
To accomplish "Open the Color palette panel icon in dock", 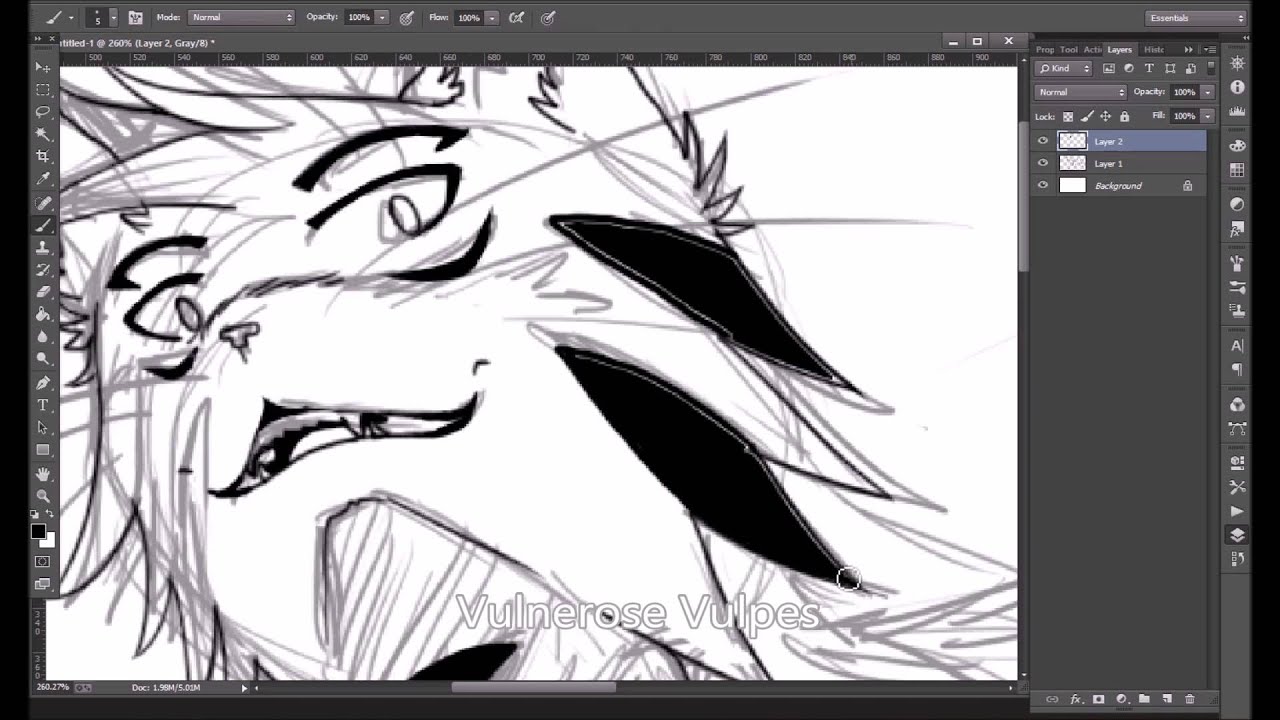I will (x=1237, y=144).
